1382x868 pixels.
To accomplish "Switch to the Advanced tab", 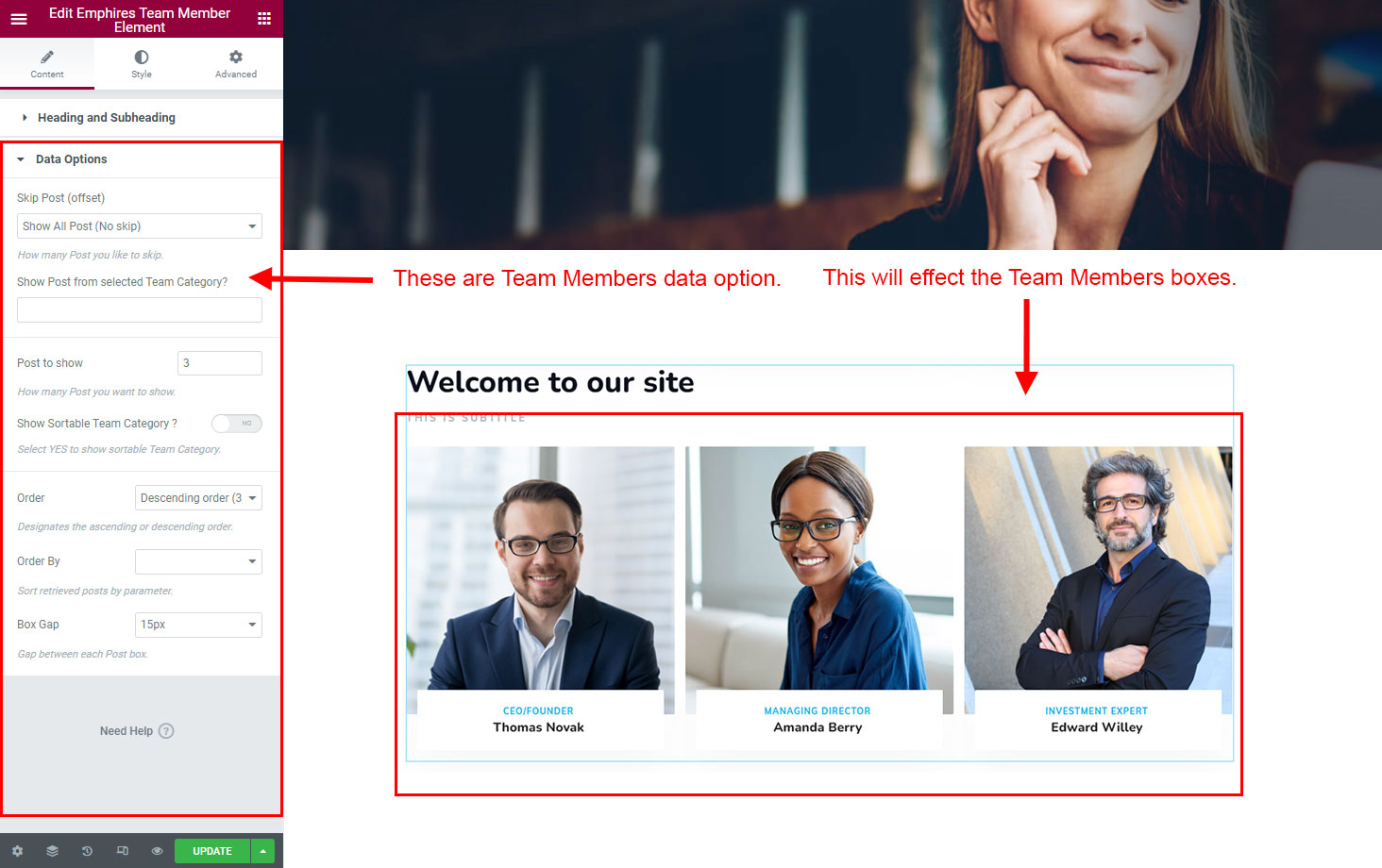I will [236, 64].
